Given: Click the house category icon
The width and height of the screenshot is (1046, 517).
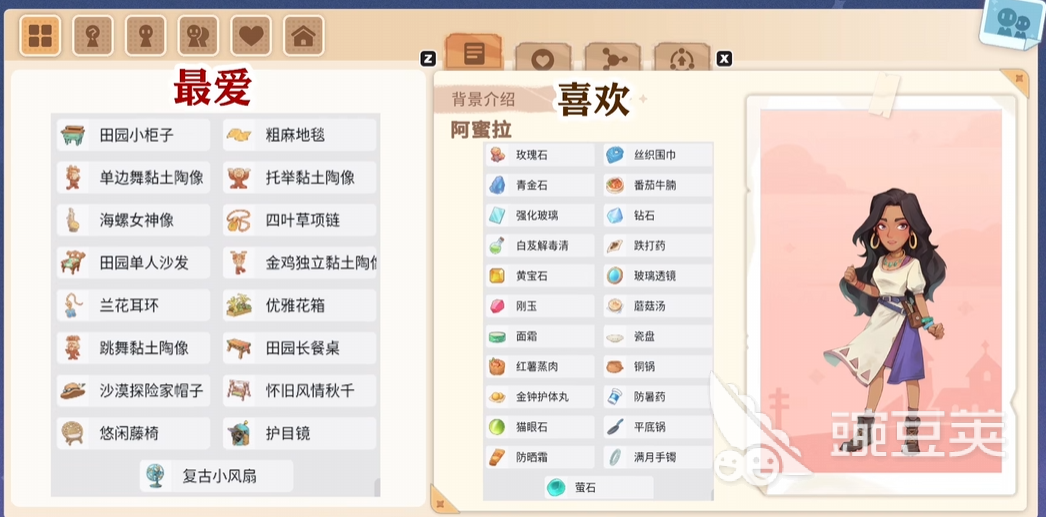Looking at the screenshot, I should pyautogui.click(x=304, y=35).
